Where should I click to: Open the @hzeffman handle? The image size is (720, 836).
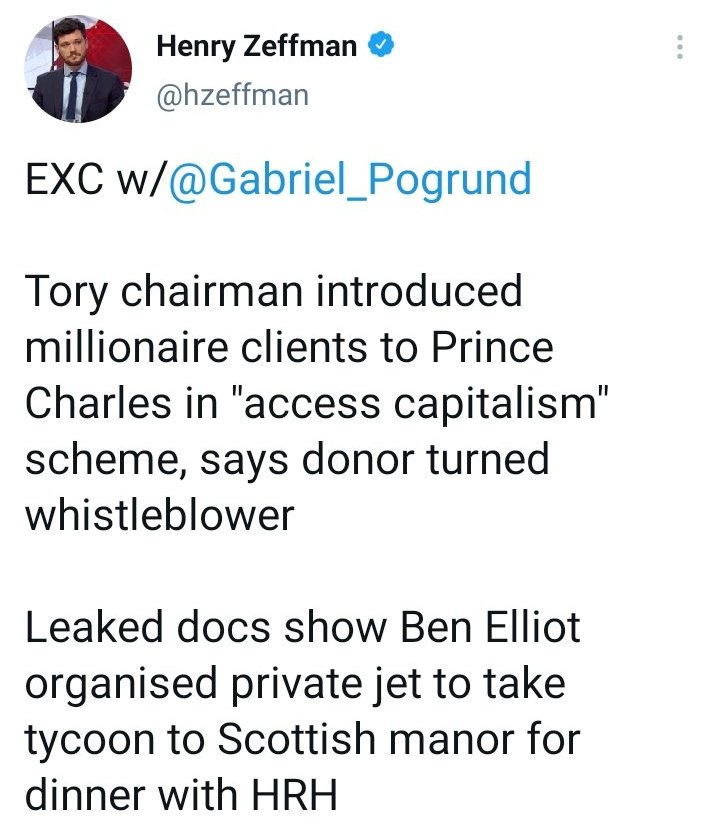[233, 96]
